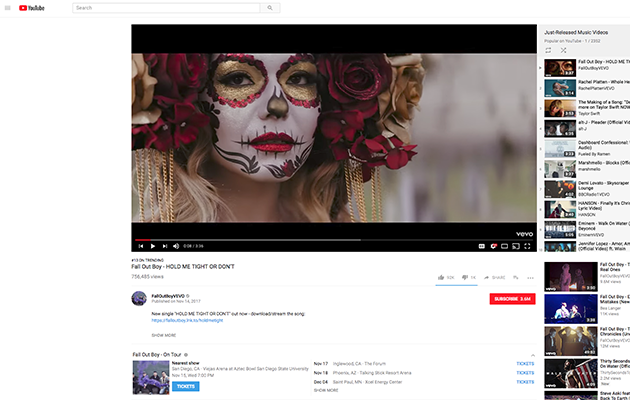Toggle shuffle for the playlist

pyautogui.click(x=563, y=49)
